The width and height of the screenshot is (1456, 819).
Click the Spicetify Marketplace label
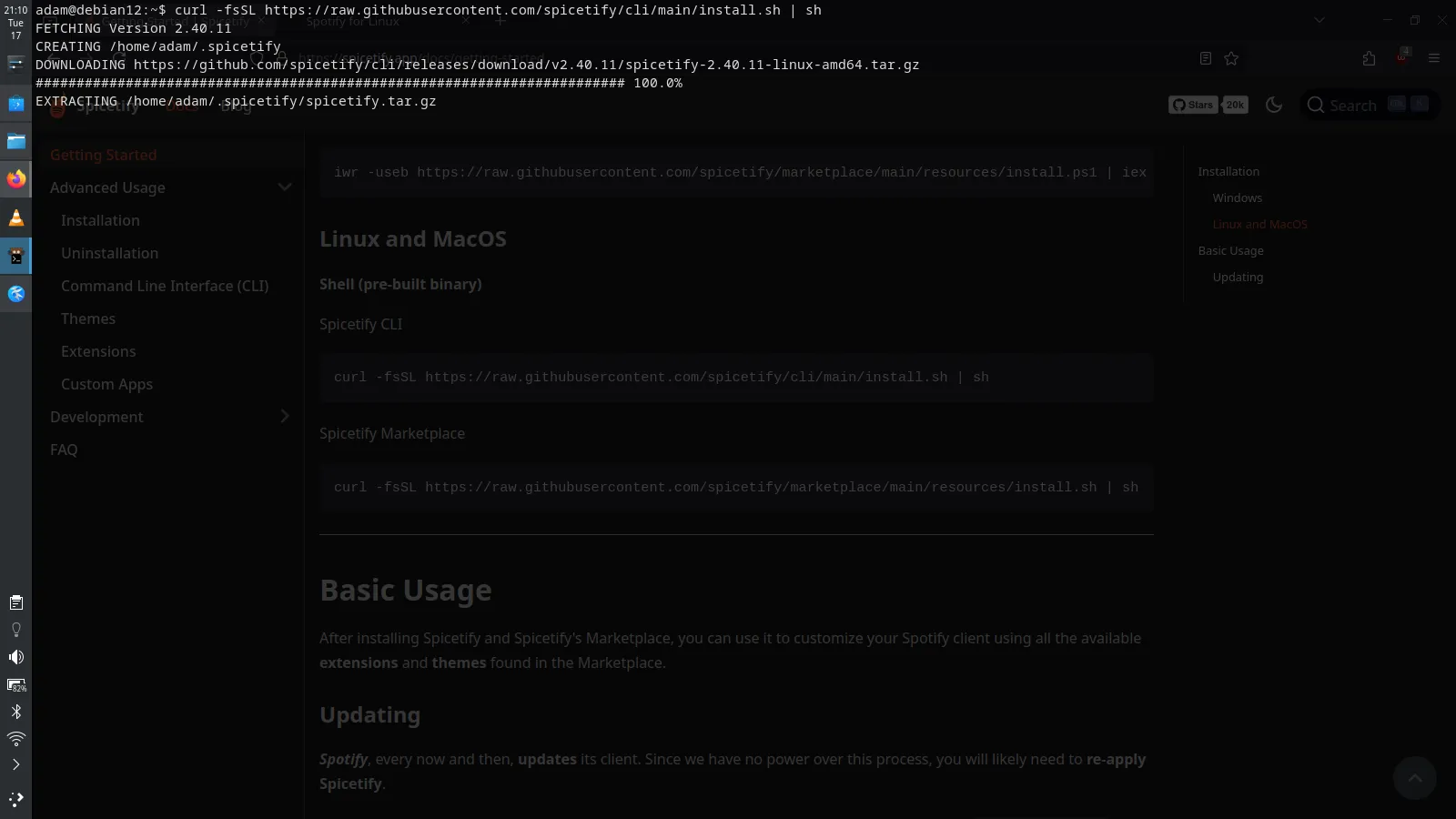tap(392, 433)
